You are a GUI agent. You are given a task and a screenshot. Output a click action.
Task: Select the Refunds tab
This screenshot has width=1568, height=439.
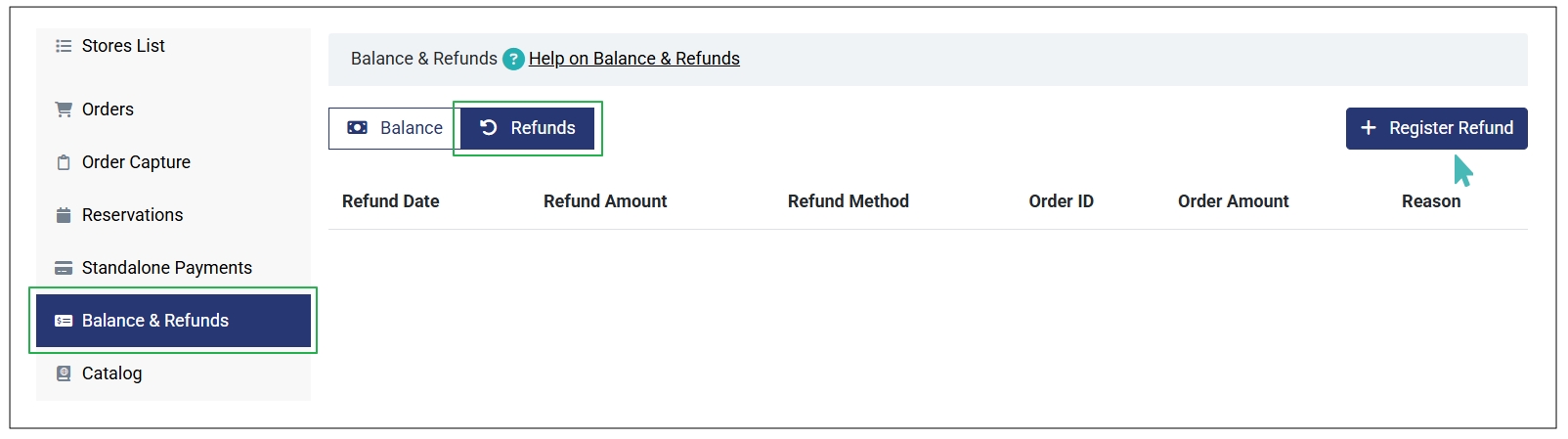[528, 128]
